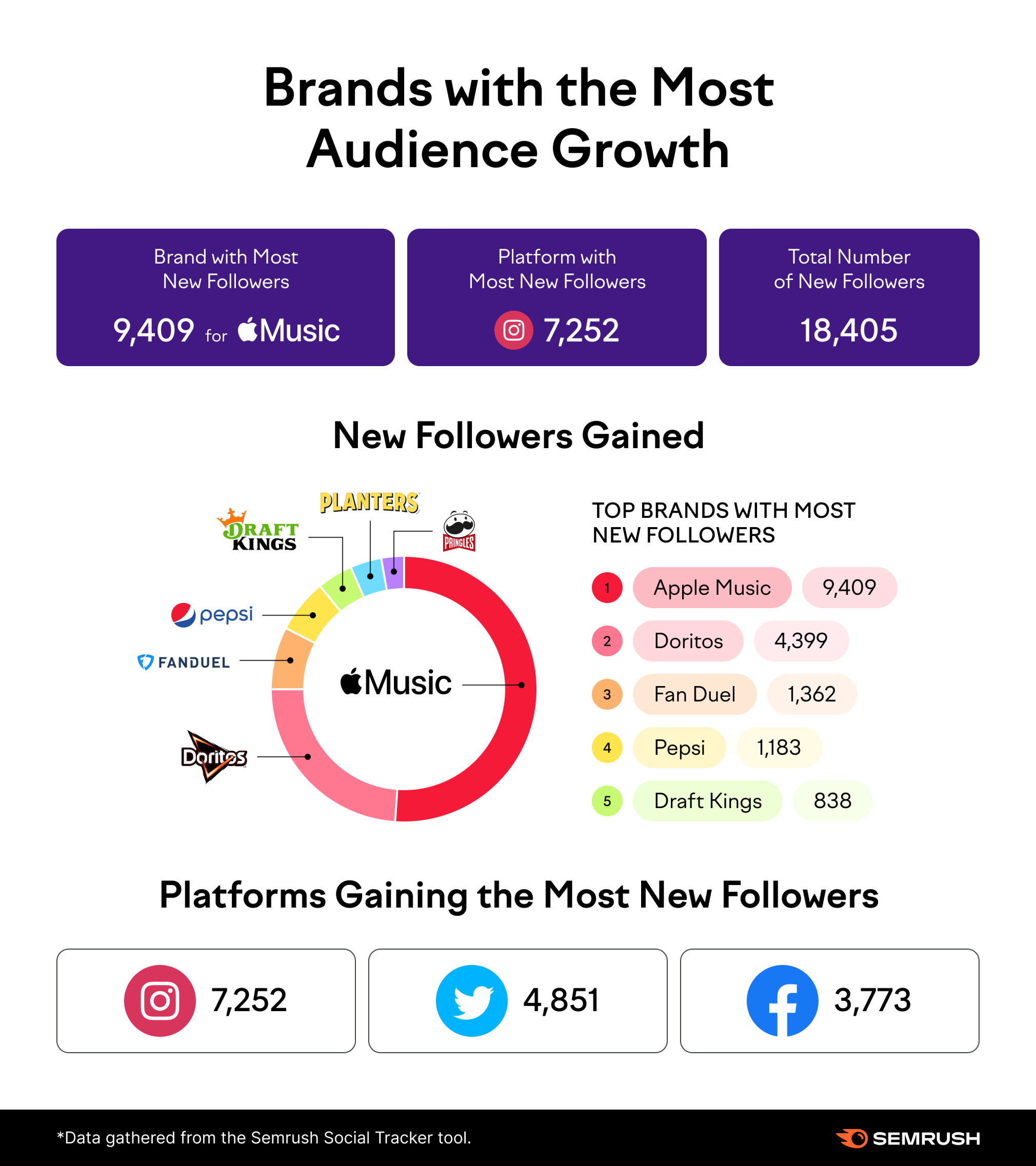
Task: Click the Draft Kings ranking pill
Action: click(x=707, y=801)
